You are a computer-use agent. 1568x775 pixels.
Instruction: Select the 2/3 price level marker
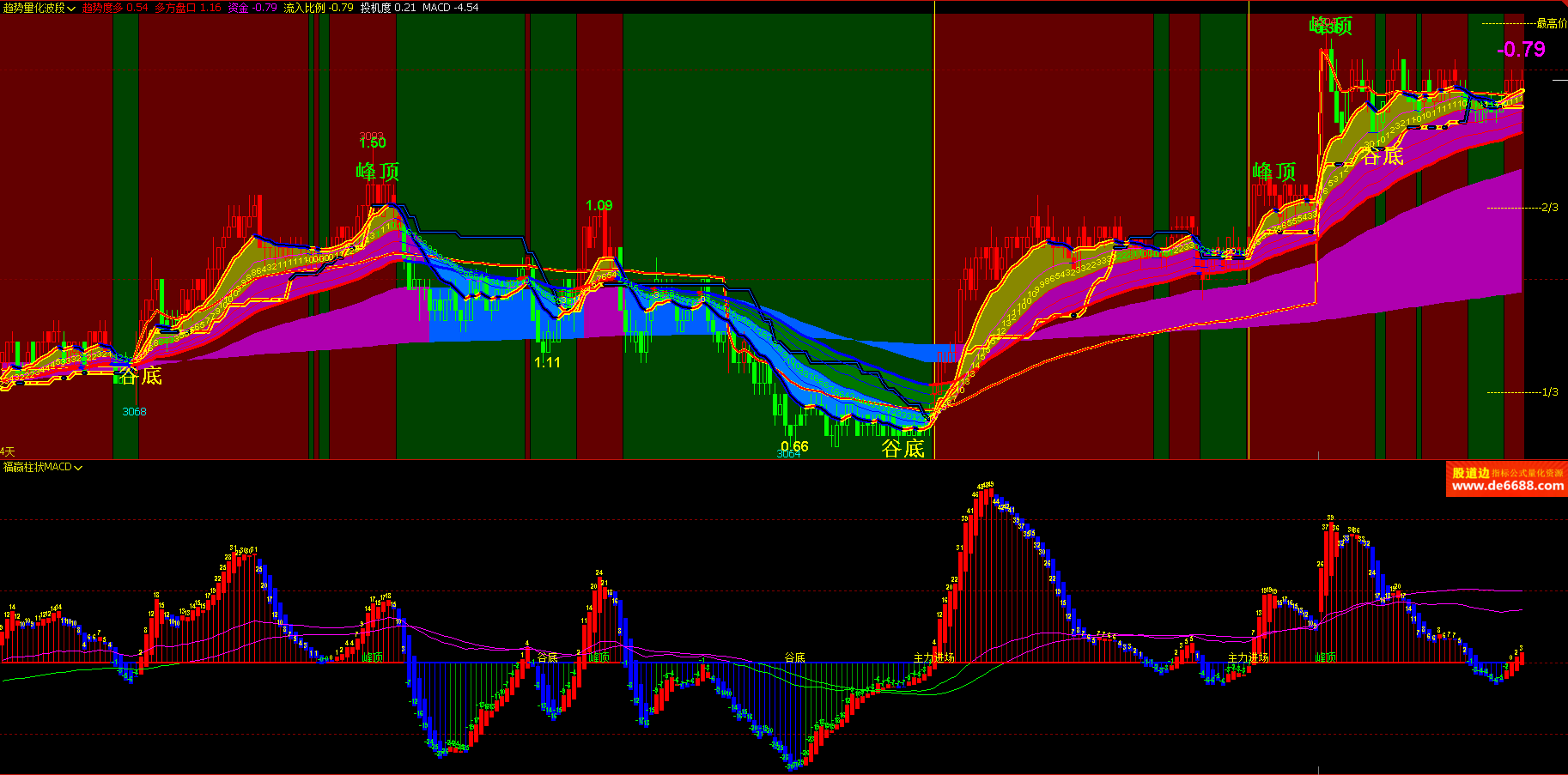(x=1549, y=208)
